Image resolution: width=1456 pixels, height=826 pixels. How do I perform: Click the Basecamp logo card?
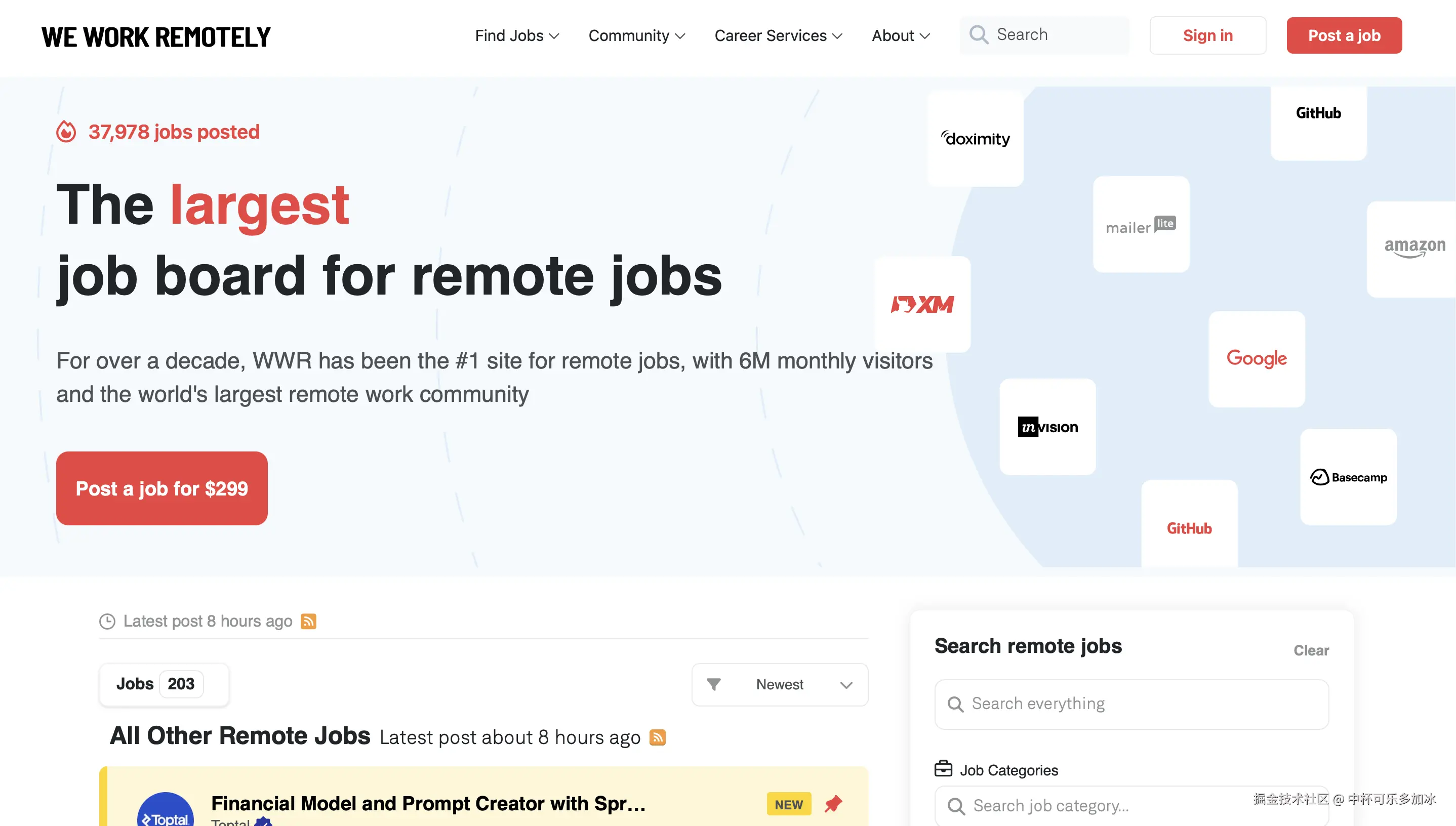click(x=1348, y=477)
